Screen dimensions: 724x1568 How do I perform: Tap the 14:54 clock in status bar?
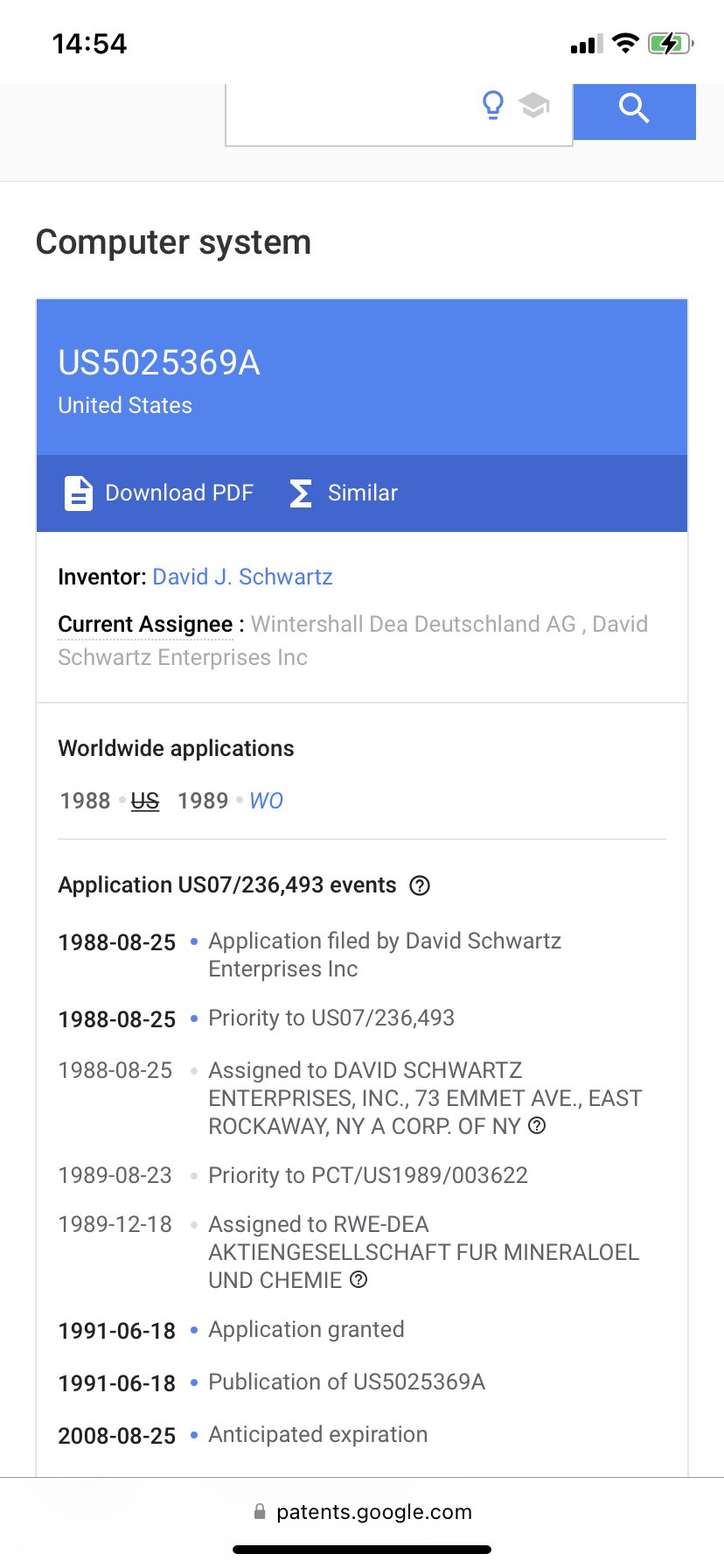89,44
